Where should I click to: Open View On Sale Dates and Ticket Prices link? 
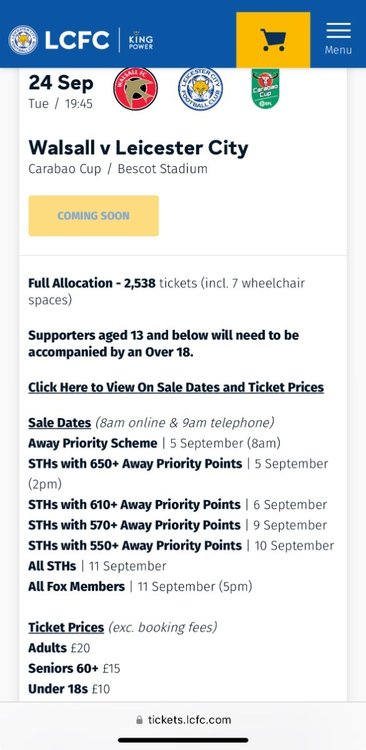pos(176,387)
